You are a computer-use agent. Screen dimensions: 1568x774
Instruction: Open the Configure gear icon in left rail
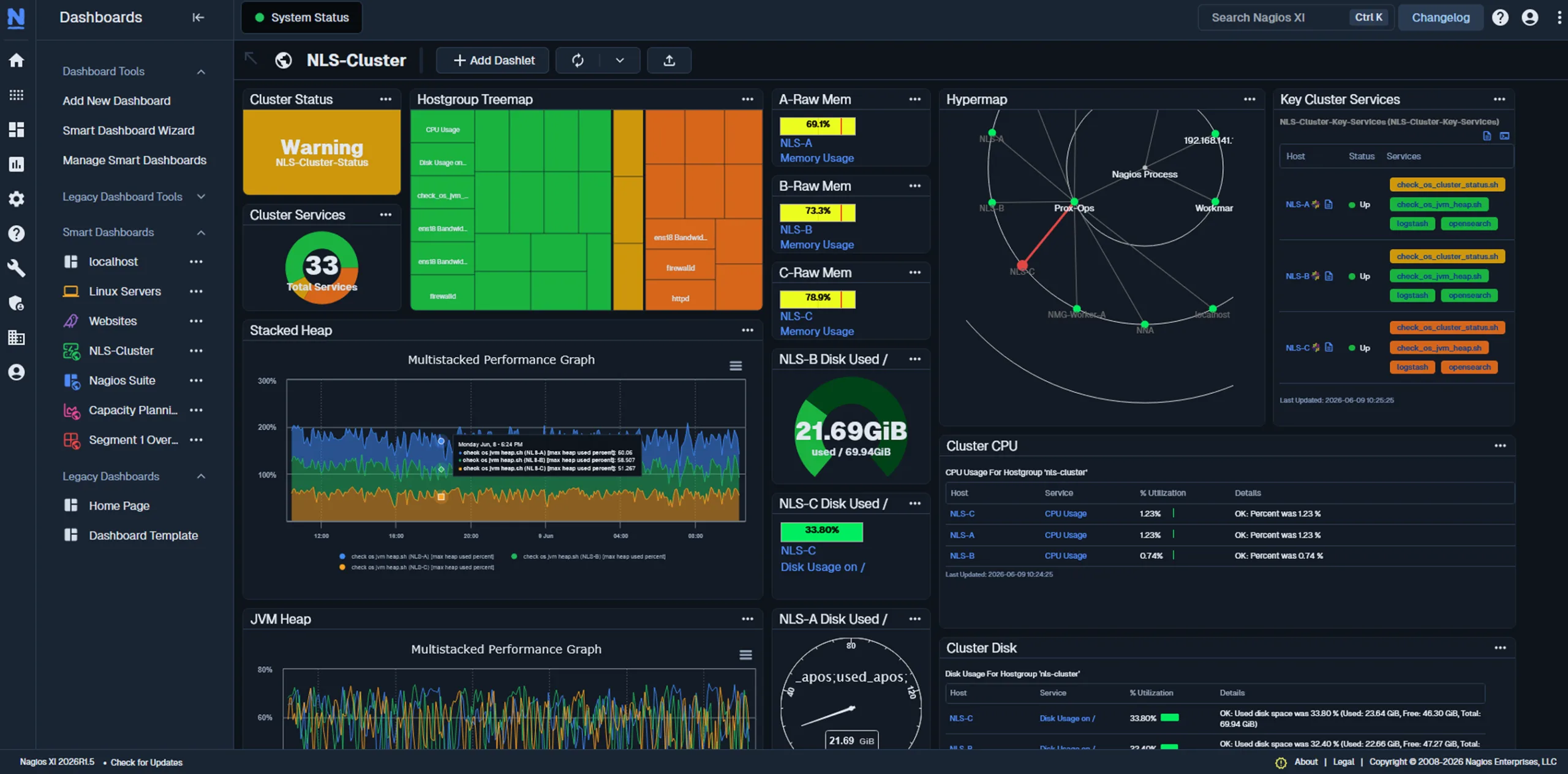click(17, 199)
